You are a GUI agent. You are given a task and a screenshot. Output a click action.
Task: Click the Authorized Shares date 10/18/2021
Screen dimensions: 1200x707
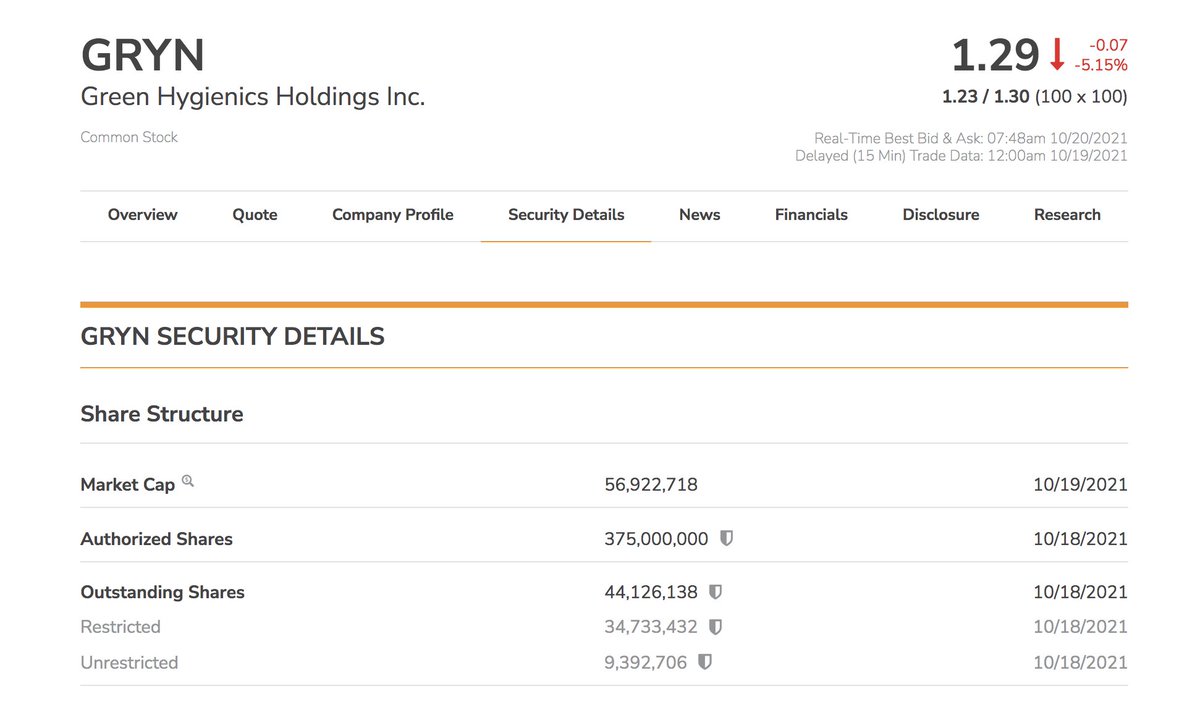[x=1080, y=539]
